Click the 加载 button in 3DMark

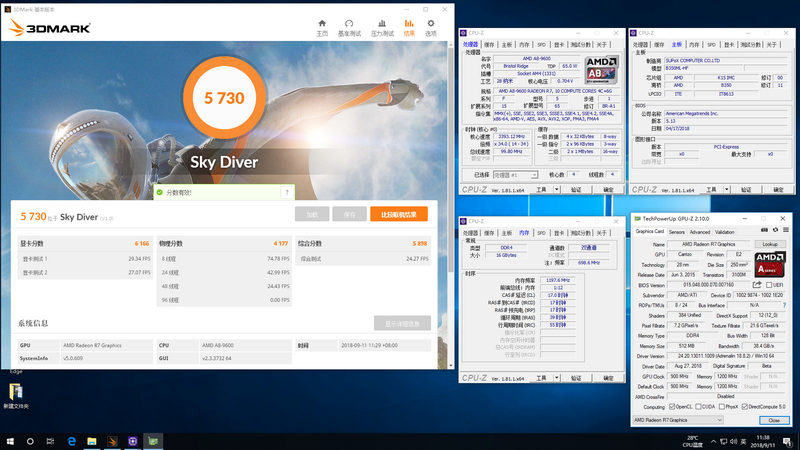tap(312, 214)
